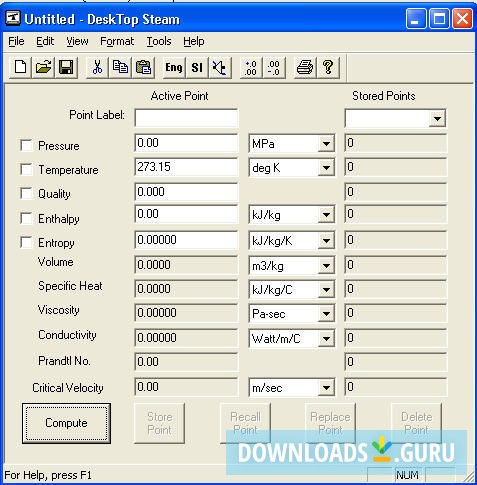Click the Prandtl No. value field
477x485 pixels.
coord(186,362)
